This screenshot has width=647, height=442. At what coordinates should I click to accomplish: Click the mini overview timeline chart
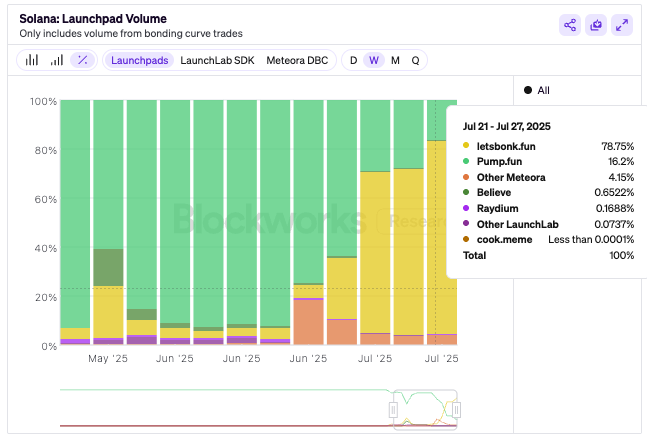258,409
